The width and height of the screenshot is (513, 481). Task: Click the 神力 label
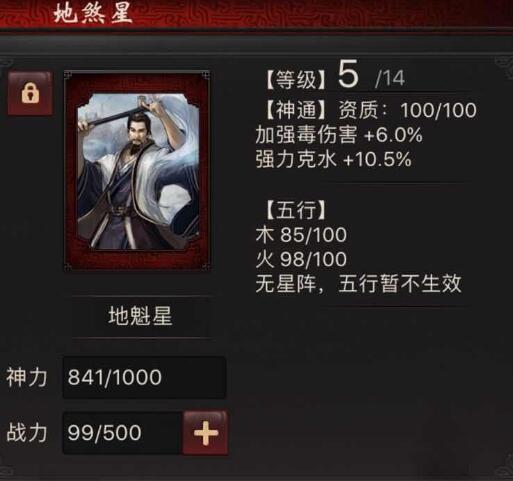27,377
